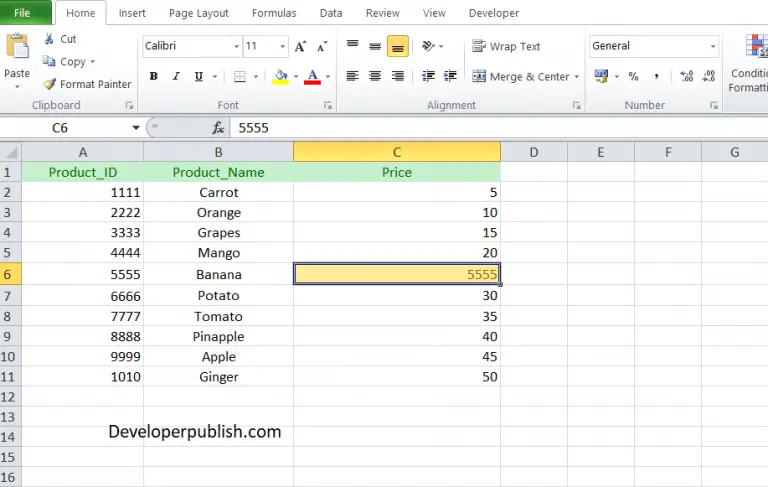Switch to the Formulas tab
The width and height of the screenshot is (768, 487).
pos(274,13)
